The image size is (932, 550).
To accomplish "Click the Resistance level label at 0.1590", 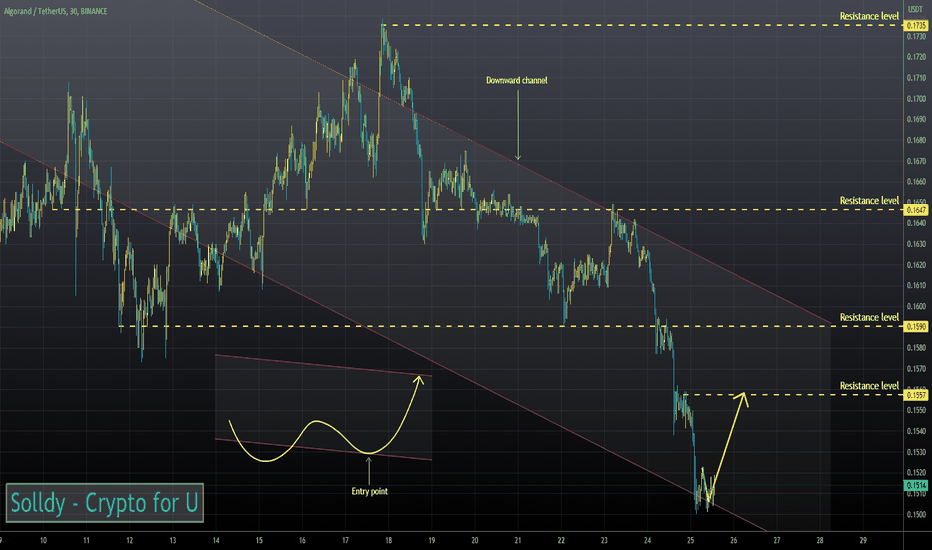I will (869, 317).
